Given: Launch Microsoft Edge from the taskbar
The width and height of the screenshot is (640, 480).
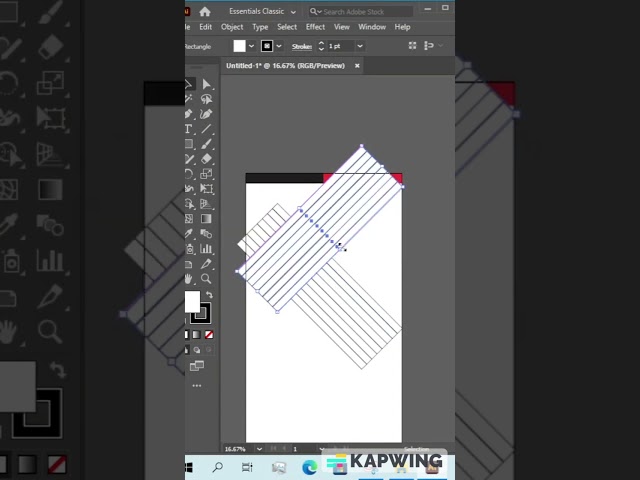Looking at the screenshot, I should pyautogui.click(x=309, y=468).
